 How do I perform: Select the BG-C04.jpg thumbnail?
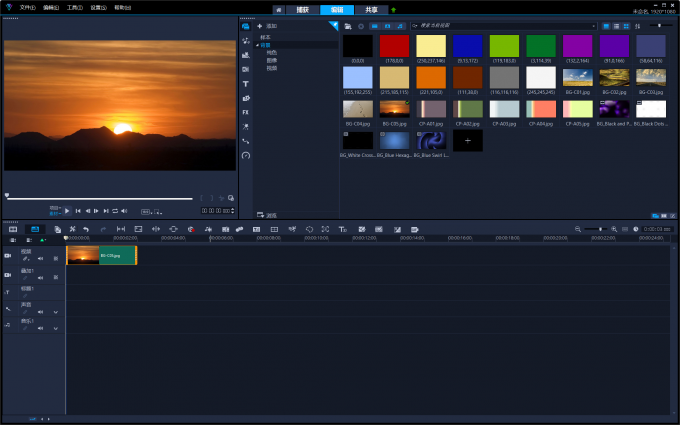pos(358,109)
